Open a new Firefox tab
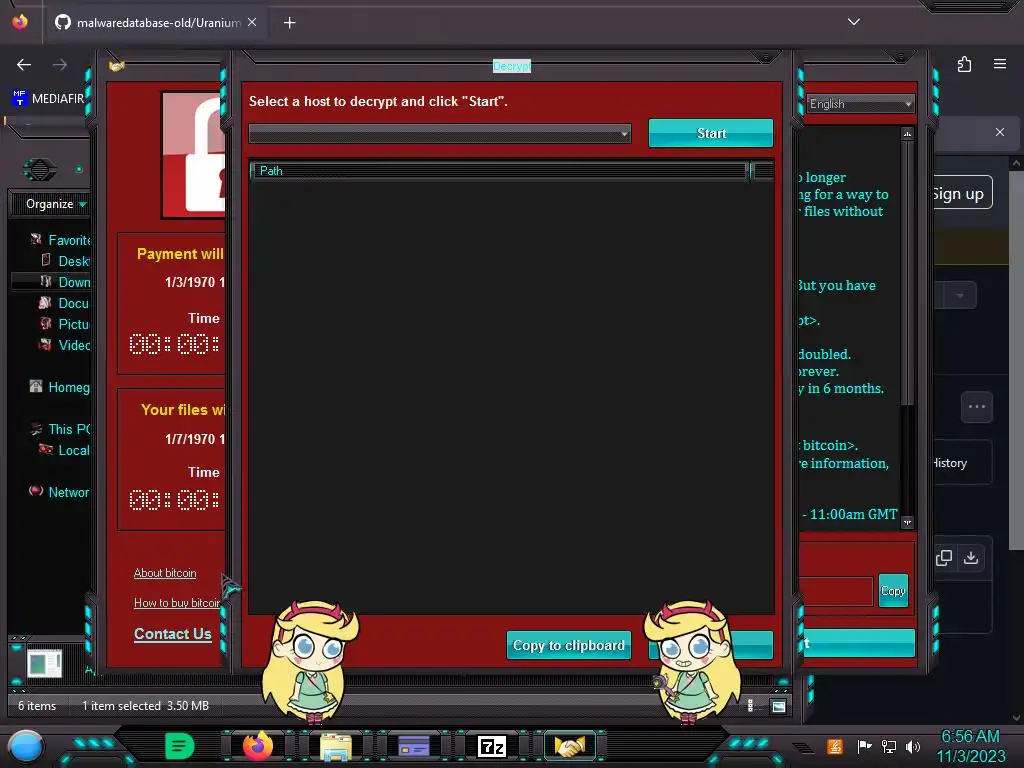Screen dimensions: 1024x768 [x=289, y=23]
